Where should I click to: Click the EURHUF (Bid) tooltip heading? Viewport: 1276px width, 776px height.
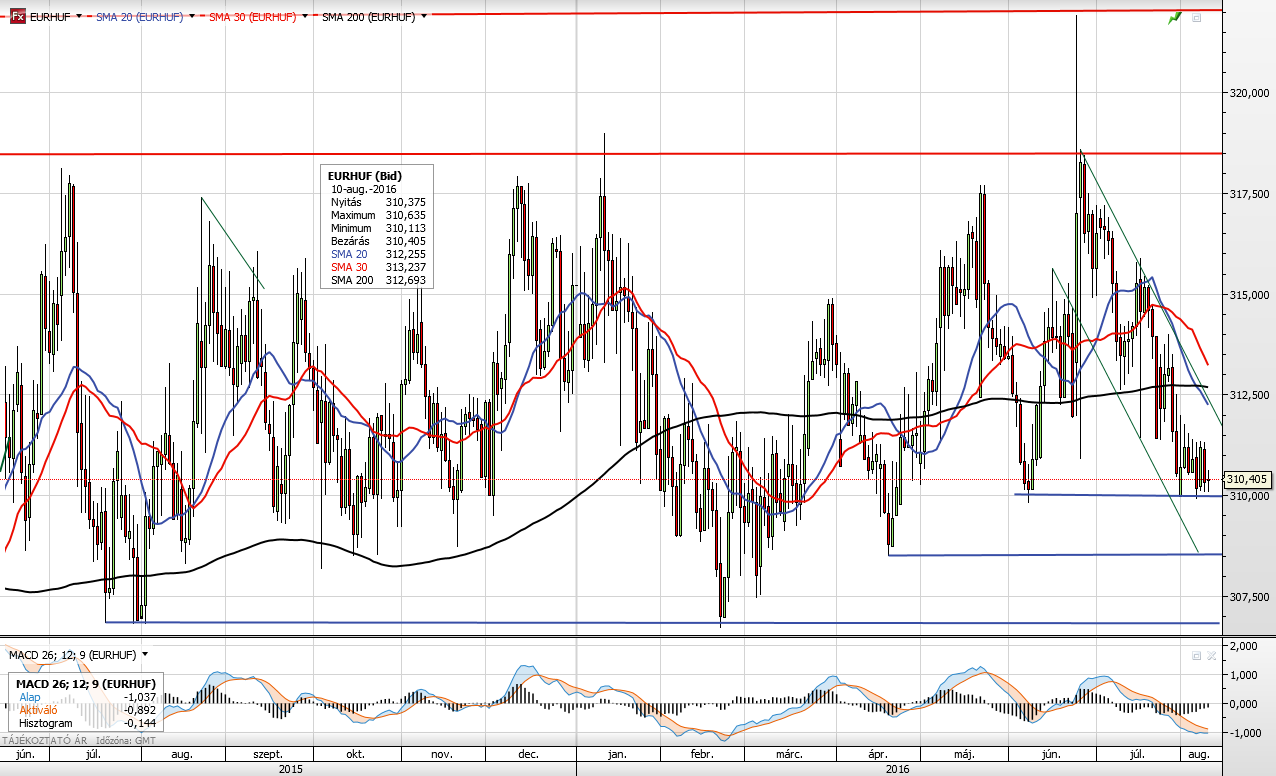[x=365, y=176]
